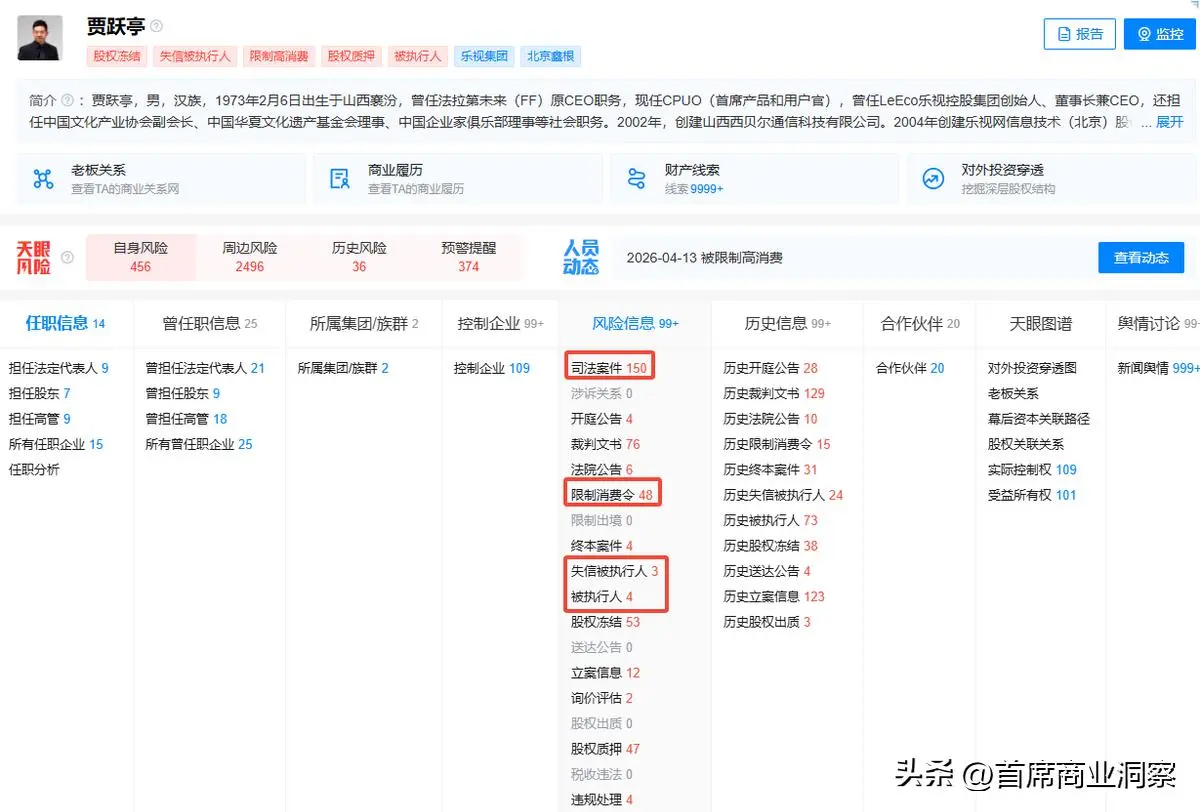Open 自身风险 456 tab

coord(140,257)
